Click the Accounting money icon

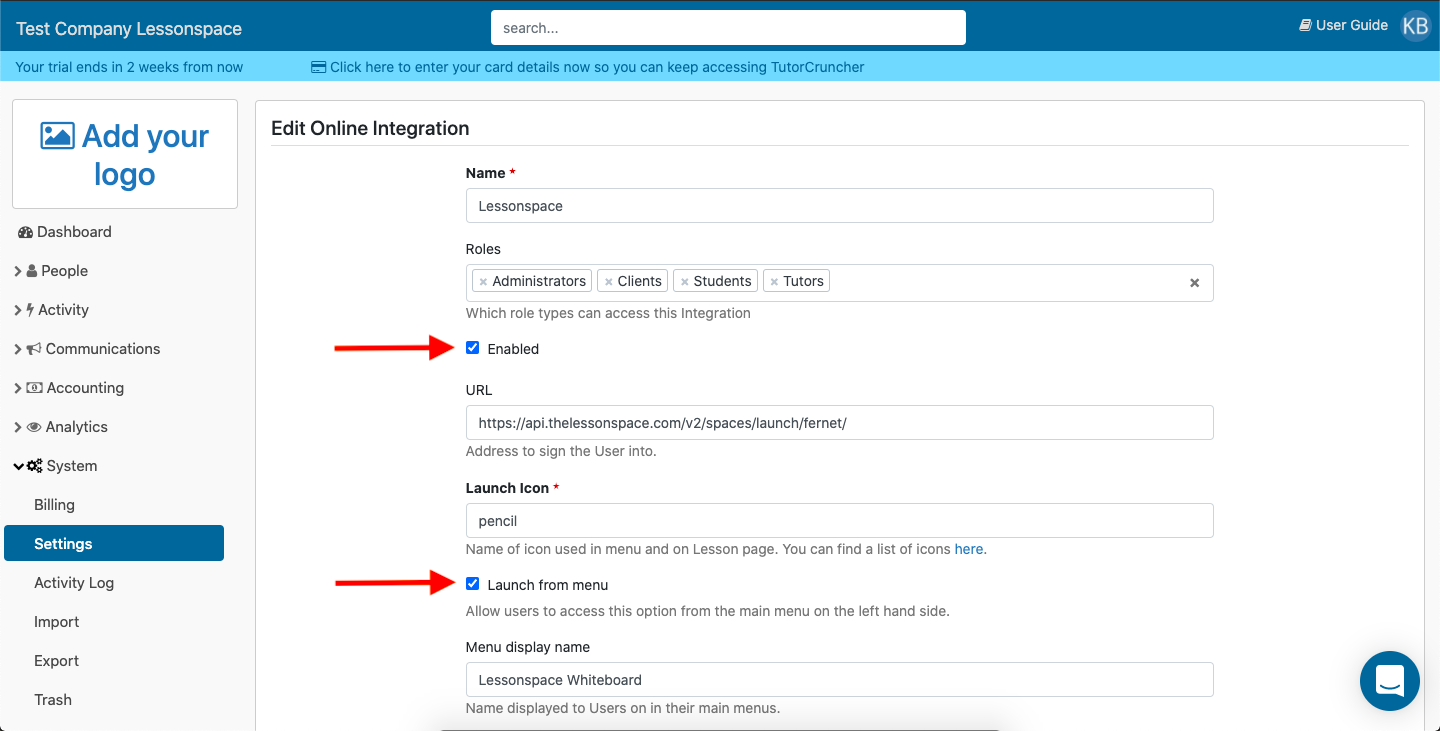pos(34,388)
